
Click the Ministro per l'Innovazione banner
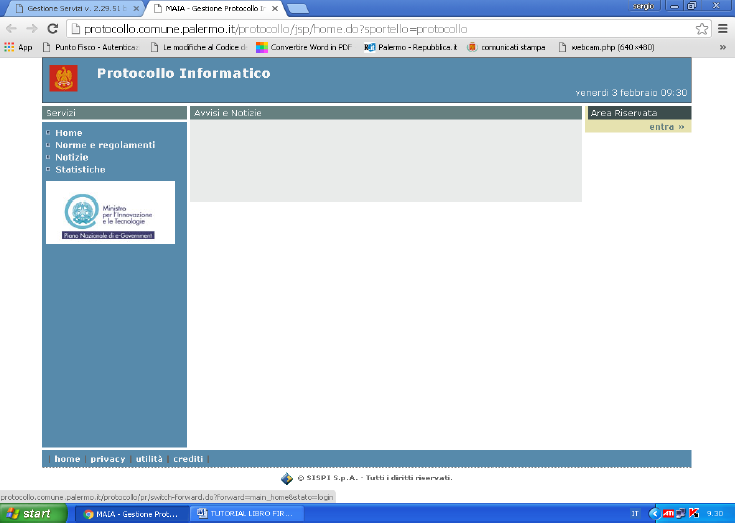[110, 213]
